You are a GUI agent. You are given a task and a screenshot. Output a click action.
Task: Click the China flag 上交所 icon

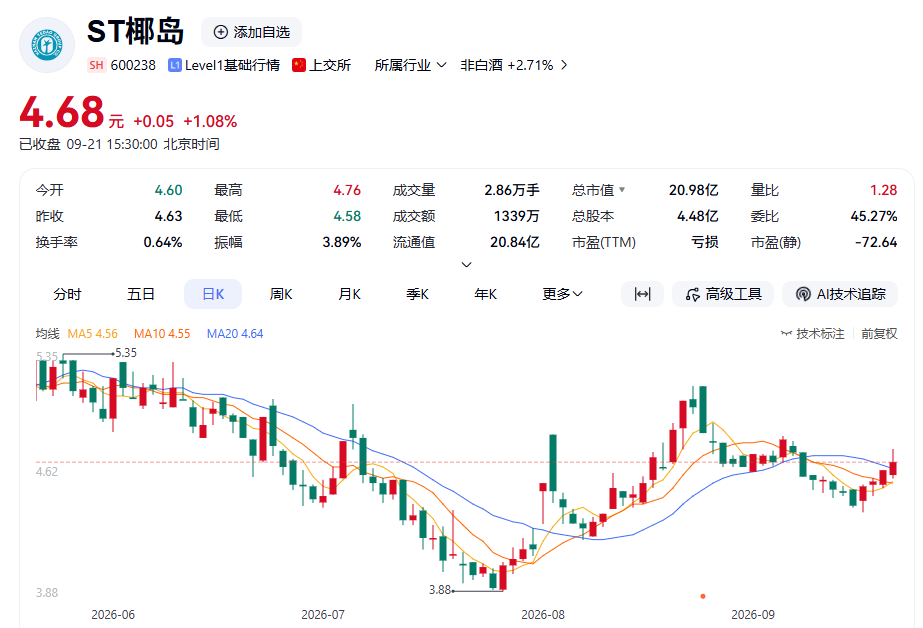click(x=299, y=65)
